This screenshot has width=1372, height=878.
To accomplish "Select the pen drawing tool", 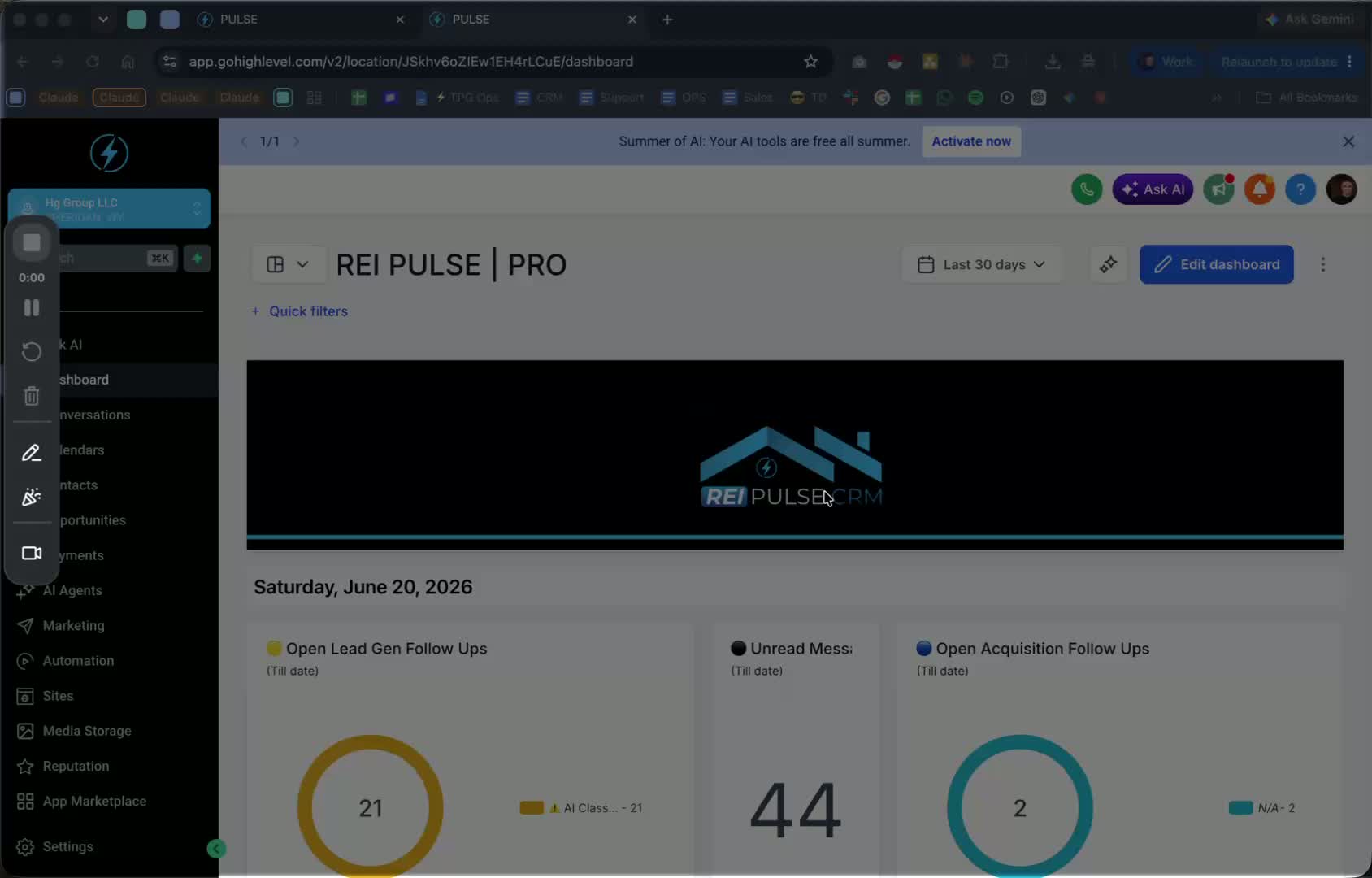I will [32, 453].
